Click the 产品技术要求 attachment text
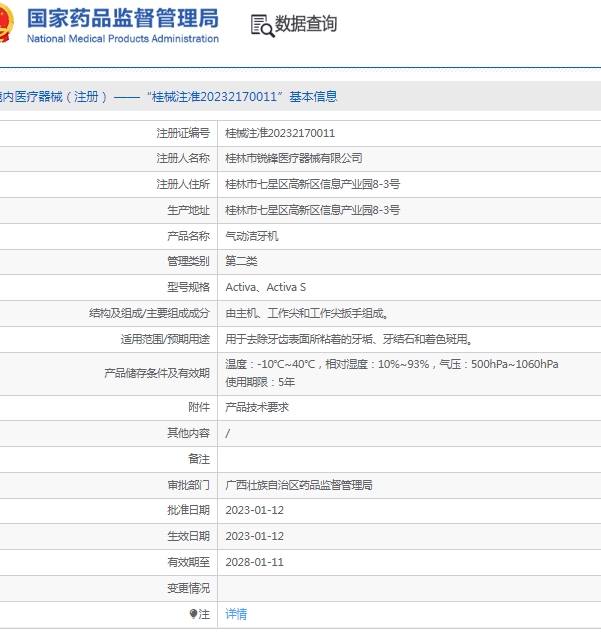 (x=257, y=407)
